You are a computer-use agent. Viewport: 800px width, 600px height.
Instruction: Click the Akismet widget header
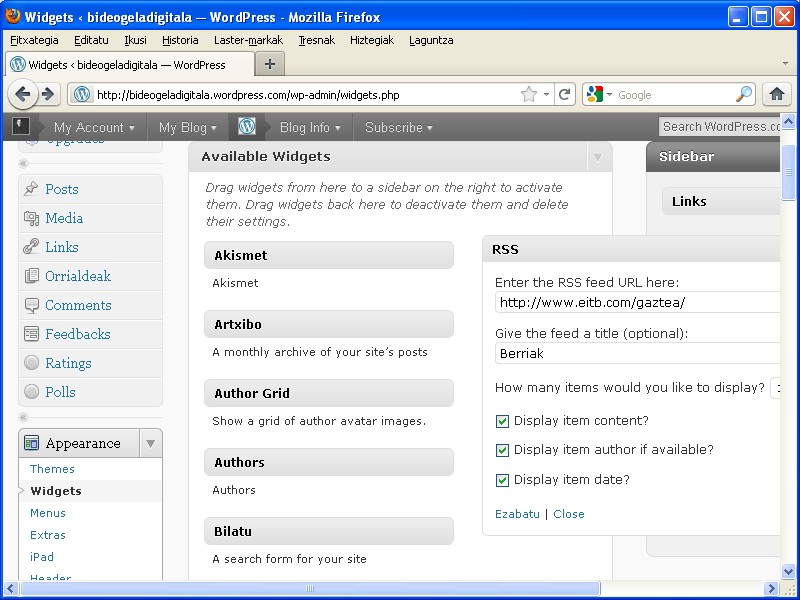329,255
